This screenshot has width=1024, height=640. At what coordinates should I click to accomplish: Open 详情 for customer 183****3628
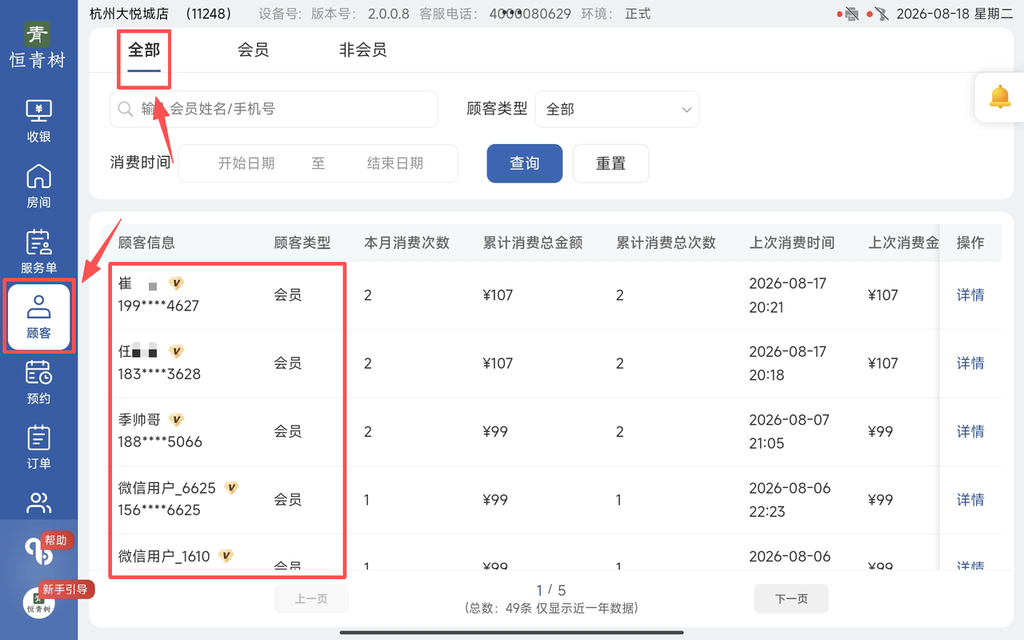[970, 363]
